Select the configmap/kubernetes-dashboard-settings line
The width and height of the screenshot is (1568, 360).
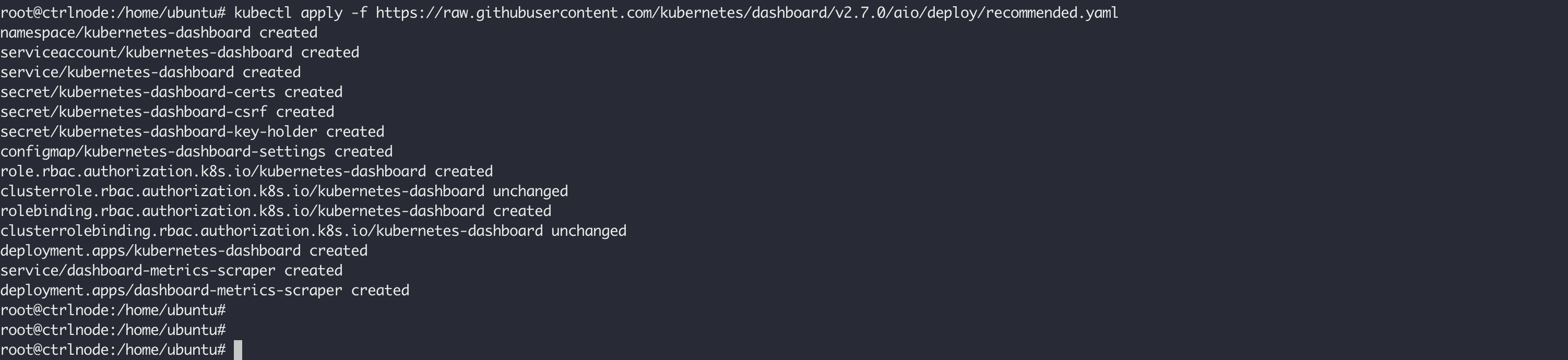pyautogui.click(x=196, y=151)
